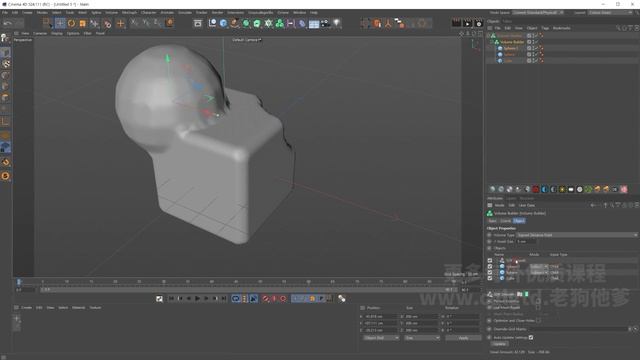
Task: Click the Floor grid icon
Action: (x=314, y=24)
